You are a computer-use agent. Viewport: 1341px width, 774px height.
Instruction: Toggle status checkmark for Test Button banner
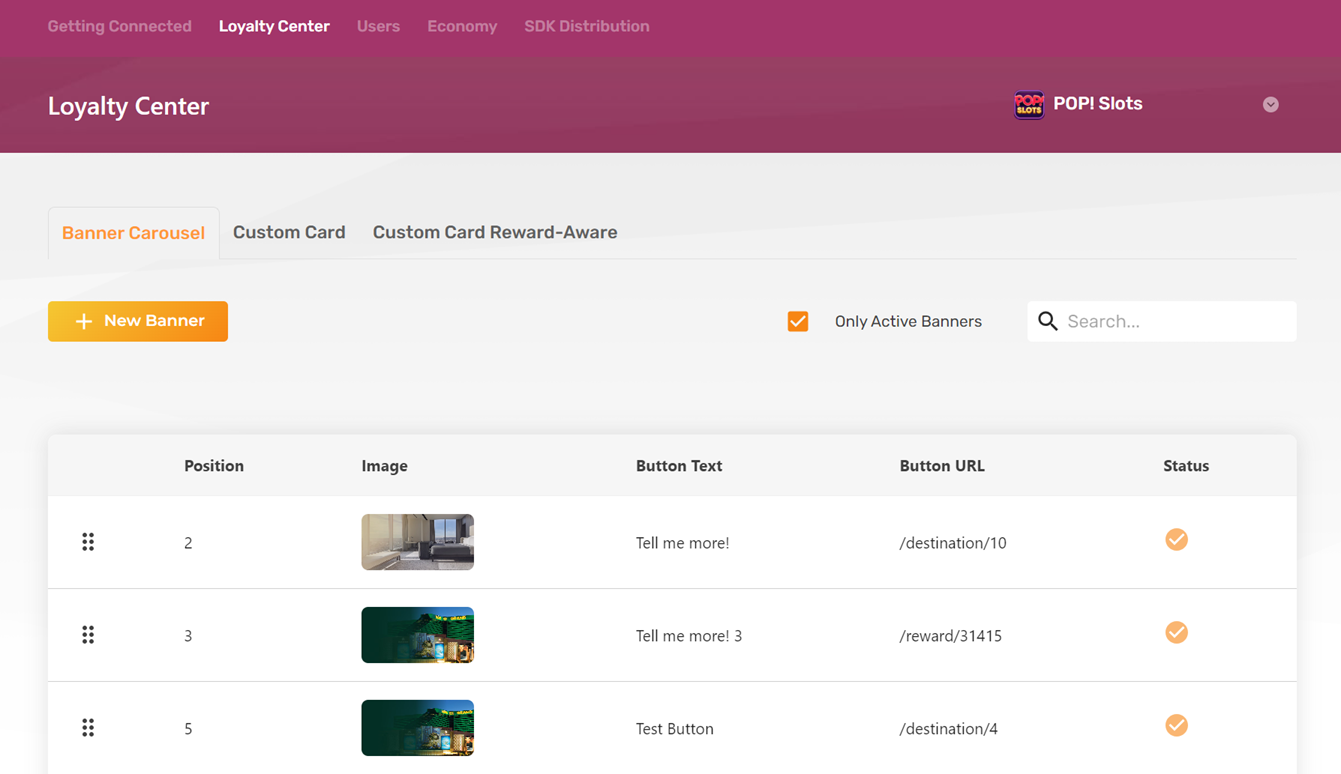1176,726
